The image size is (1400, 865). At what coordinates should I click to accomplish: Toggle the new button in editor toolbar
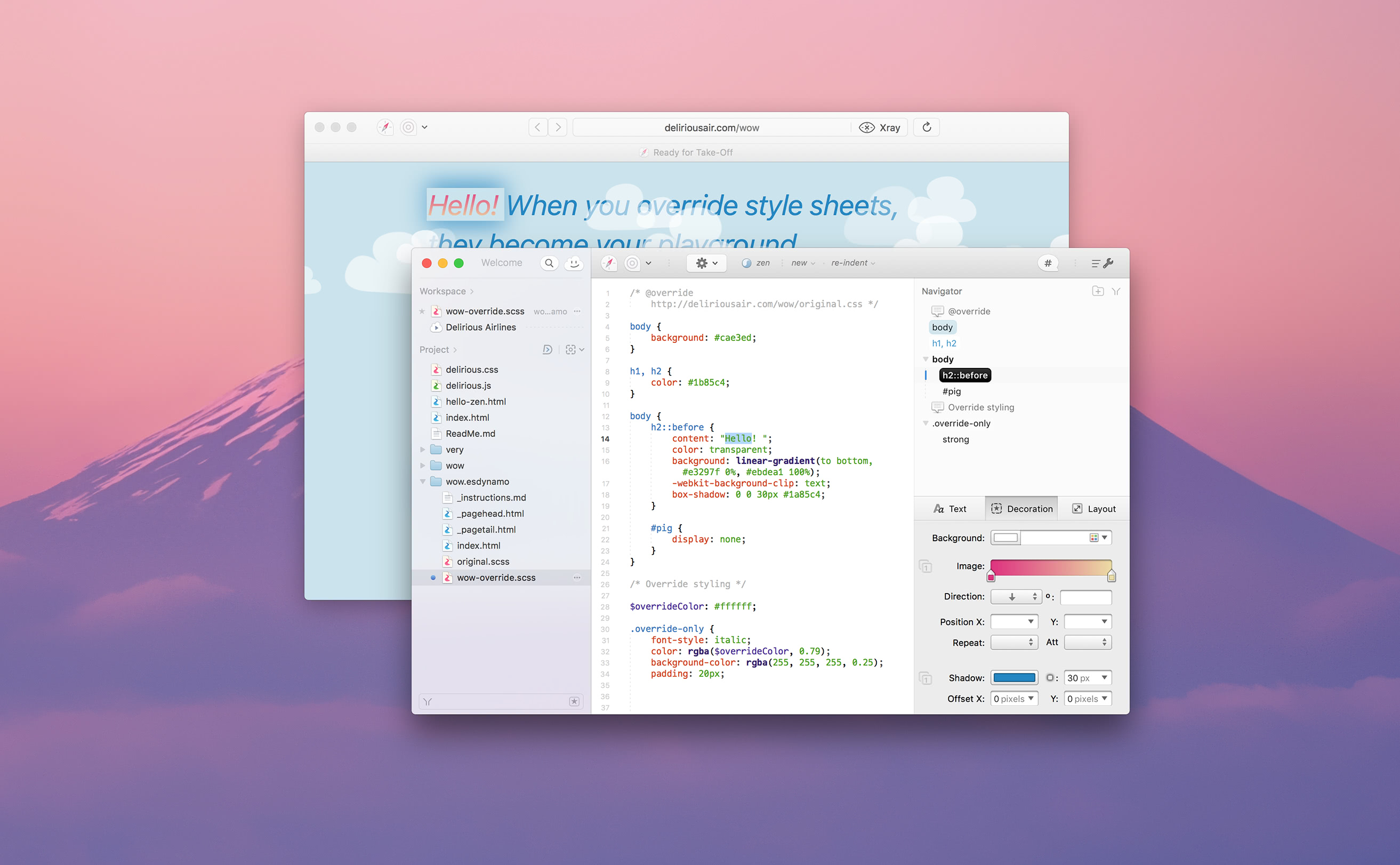click(x=800, y=262)
